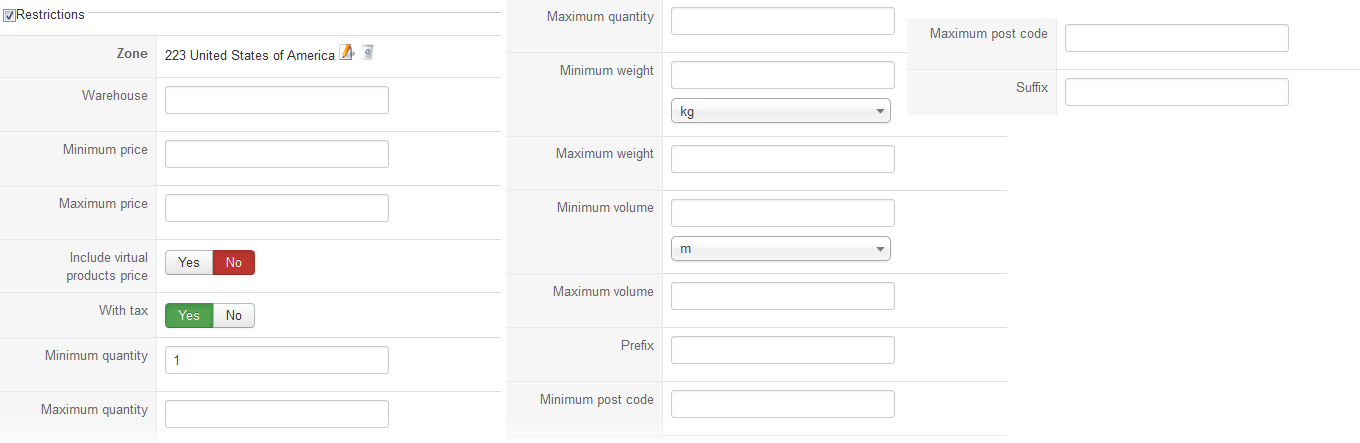Select the Minimum volume input box

tap(782, 213)
